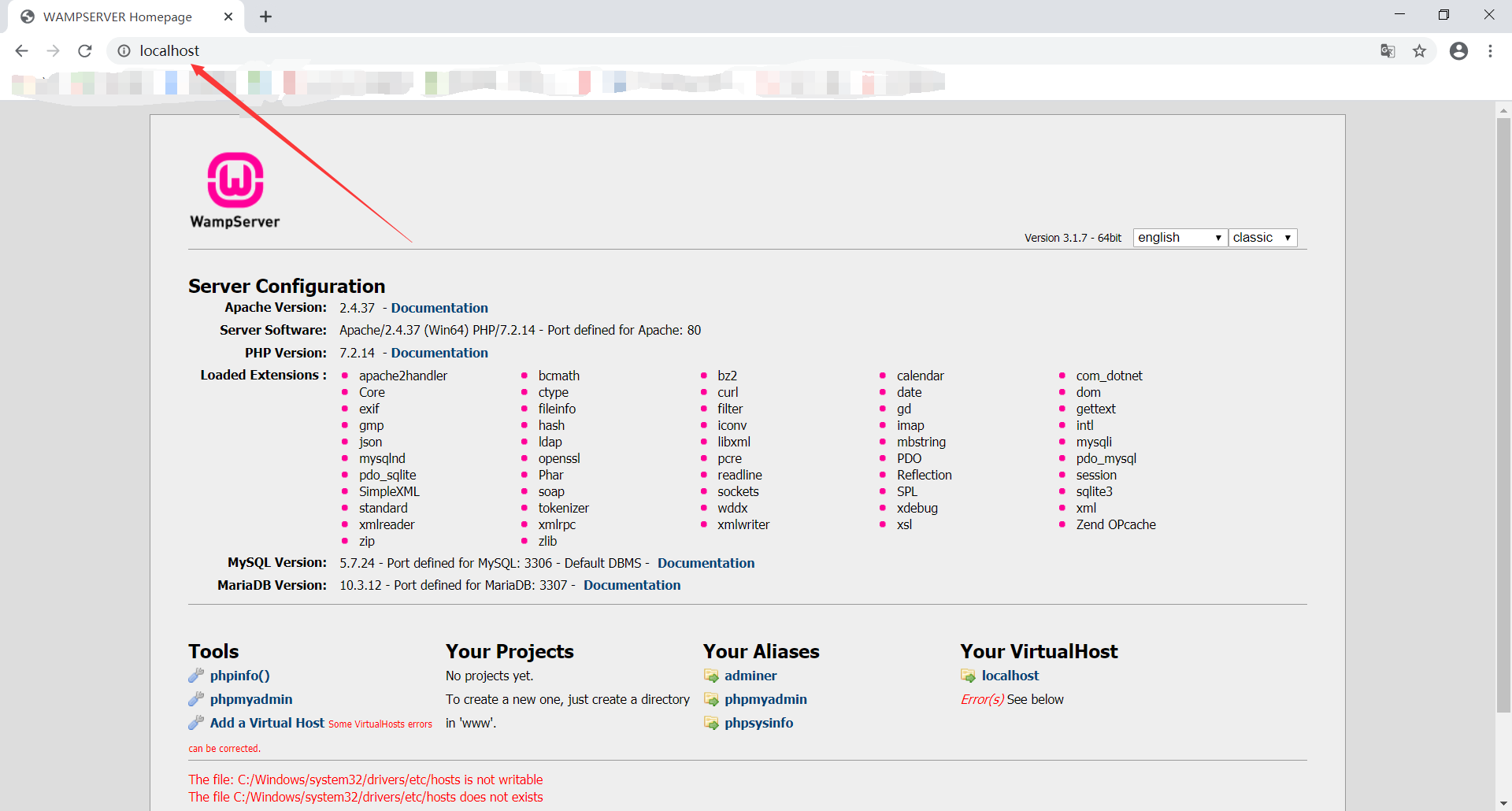This screenshot has height=811, width=1512.
Task: Click the 'hosts is not writable' error line
Action: 365,780
